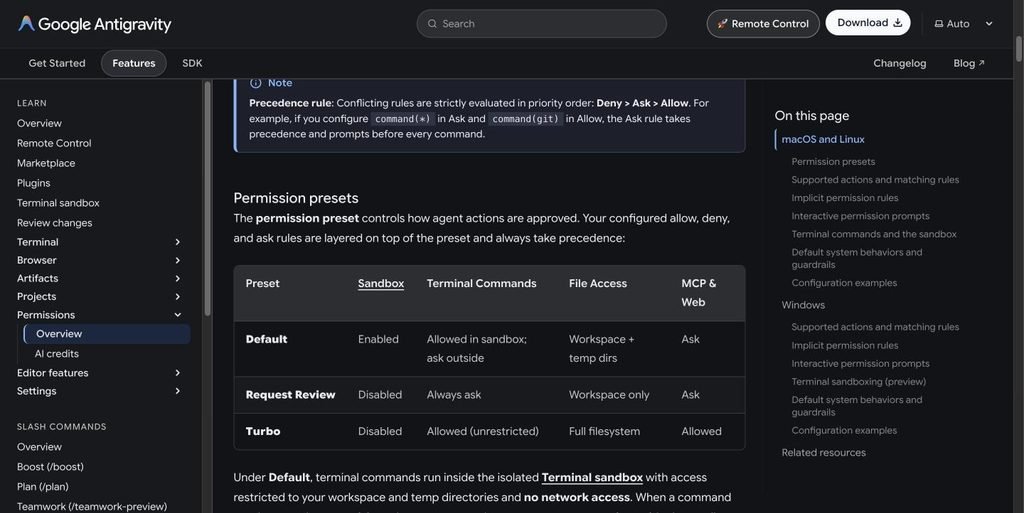Open Marketplace in sidebar
Image resolution: width=1024 pixels, height=513 pixels.
click(x=46, y=163)
